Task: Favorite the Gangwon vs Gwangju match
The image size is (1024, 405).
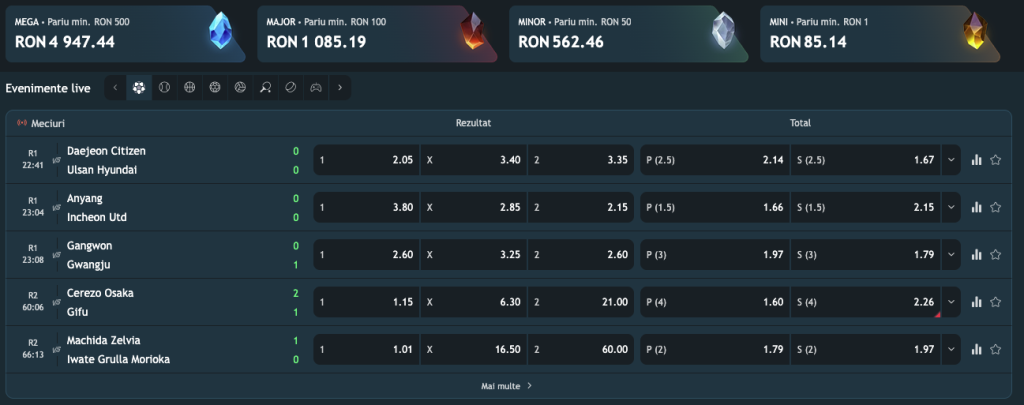Action: pyautogui.click(x=995, y=255)
